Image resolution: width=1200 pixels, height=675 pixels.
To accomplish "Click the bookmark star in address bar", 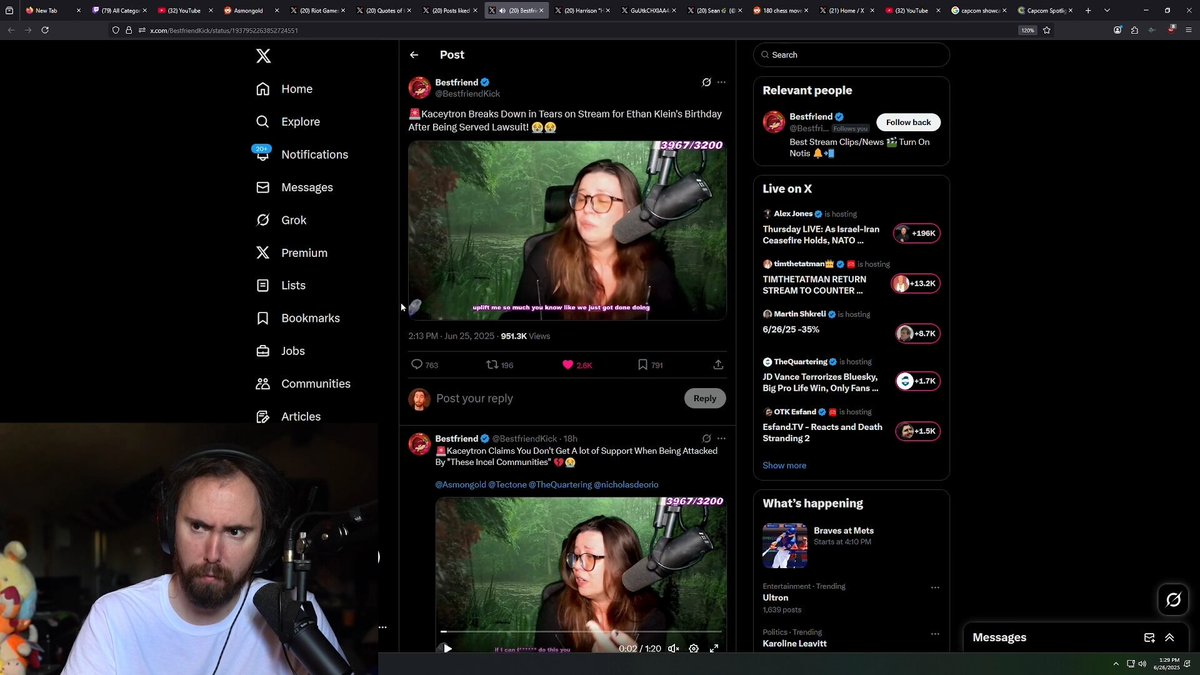I will click(x=1047, y=30).
